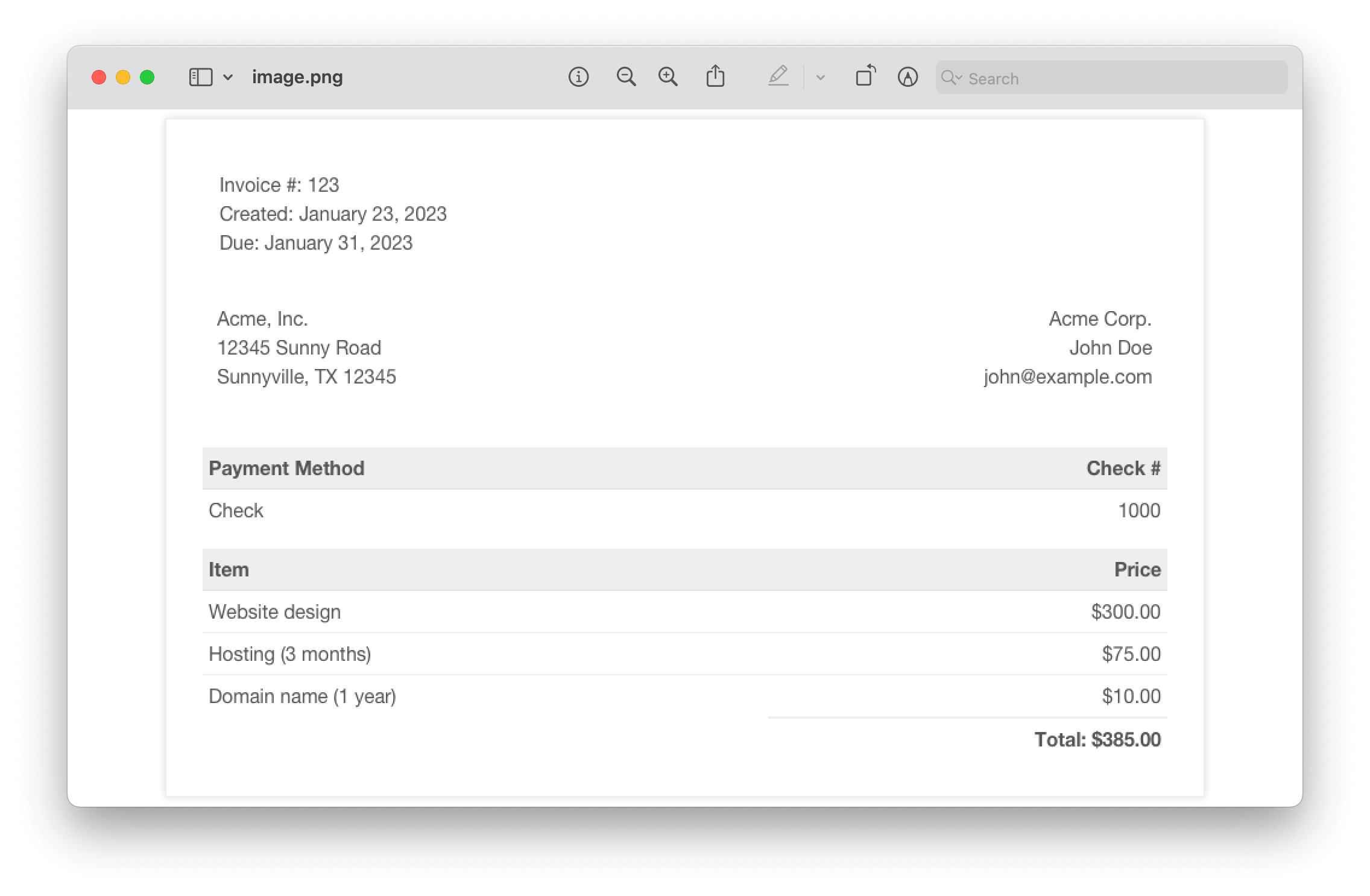
Task: Open the Share menu icon
Action: [715, 77]
